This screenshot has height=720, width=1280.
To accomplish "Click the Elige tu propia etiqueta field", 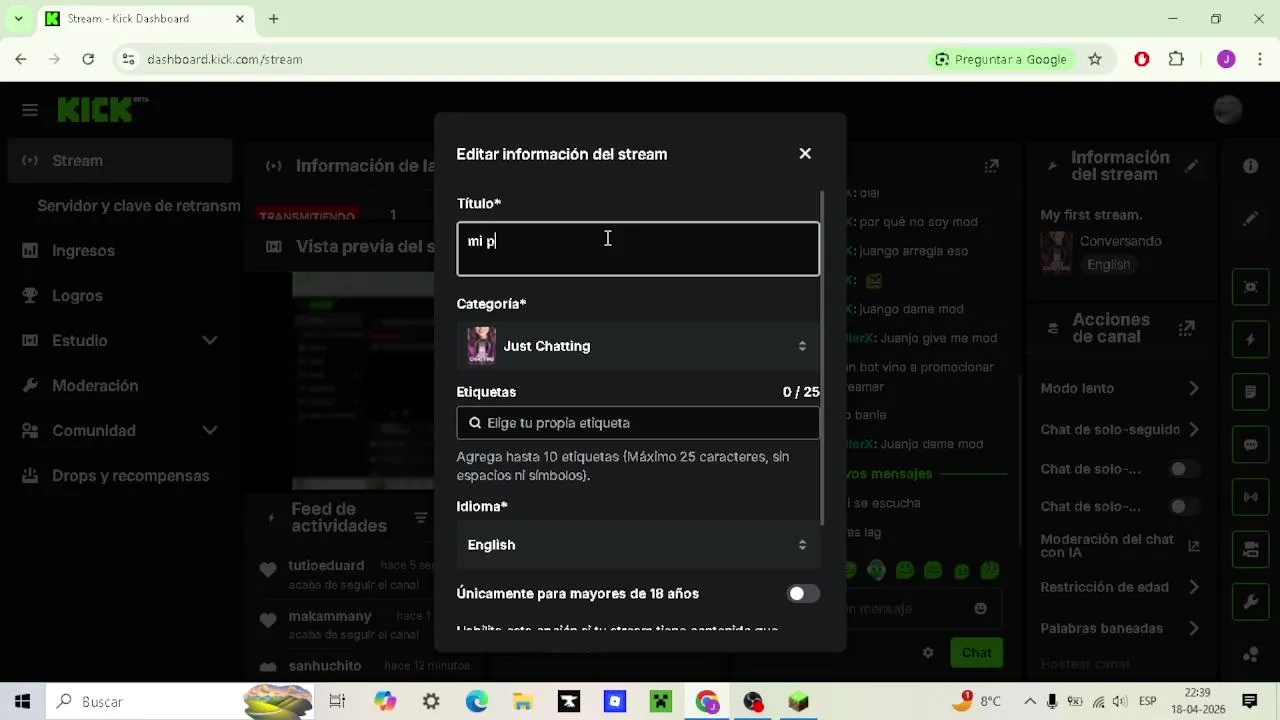I will tap(638, 423).
